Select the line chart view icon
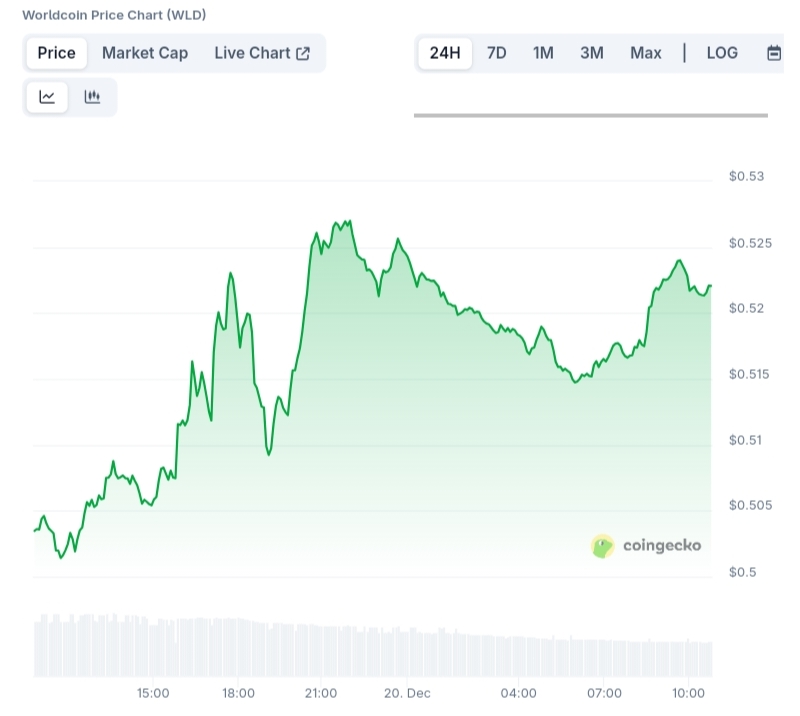 tap(47, 97)
